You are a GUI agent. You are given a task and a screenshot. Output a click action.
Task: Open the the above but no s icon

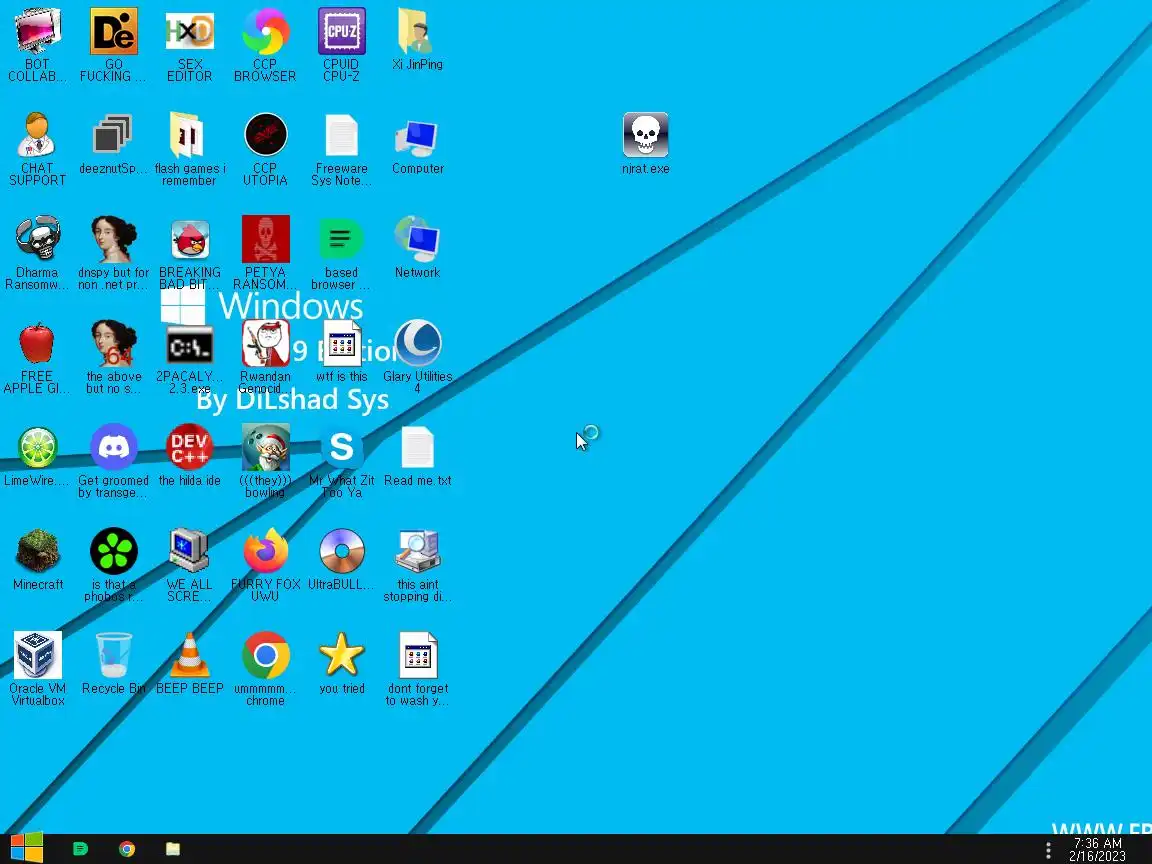(114, 357)
